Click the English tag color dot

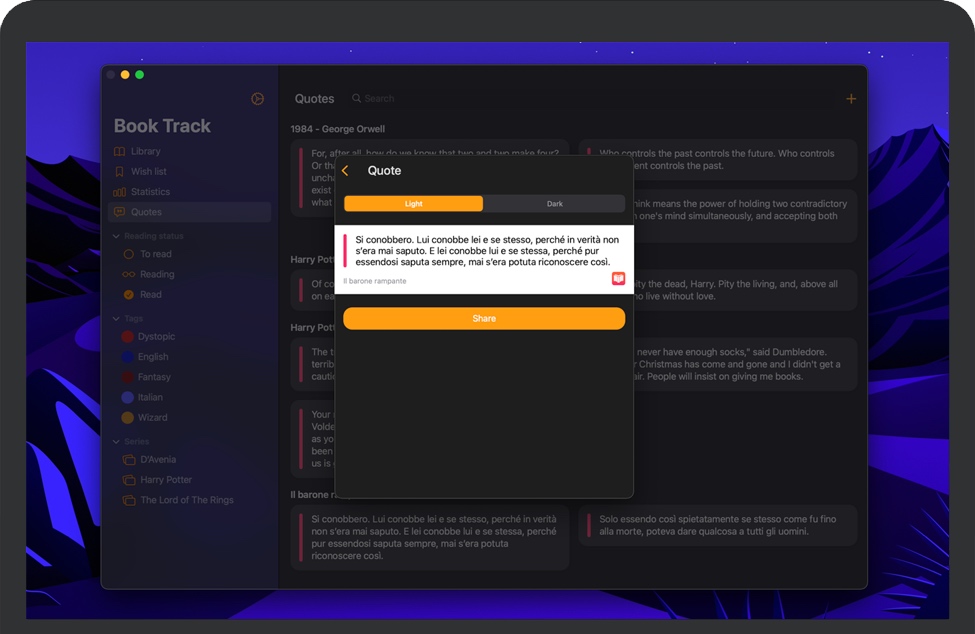127,357
